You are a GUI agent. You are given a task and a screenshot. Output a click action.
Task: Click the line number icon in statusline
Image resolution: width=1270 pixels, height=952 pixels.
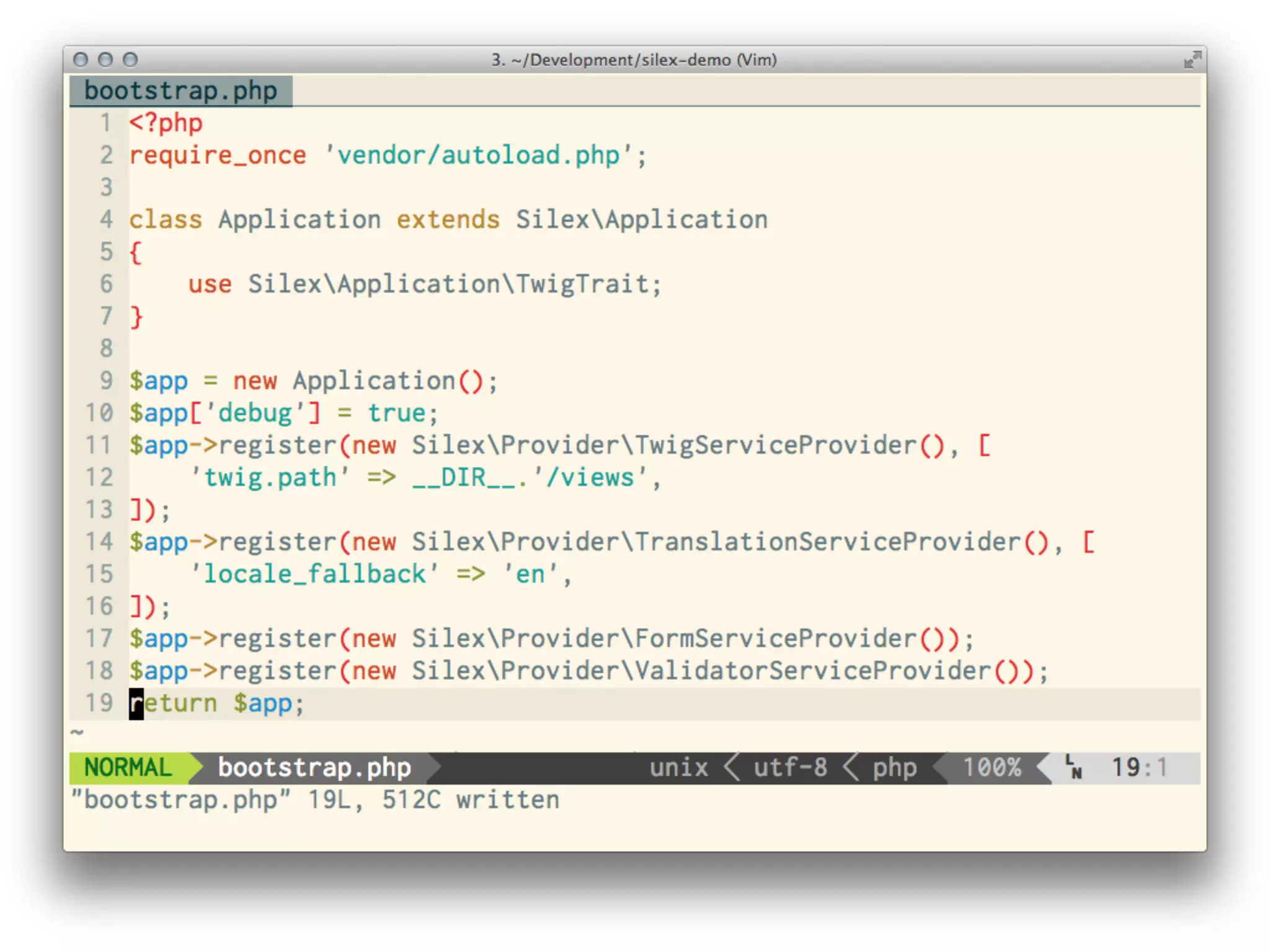click(x=1073, y=767)
